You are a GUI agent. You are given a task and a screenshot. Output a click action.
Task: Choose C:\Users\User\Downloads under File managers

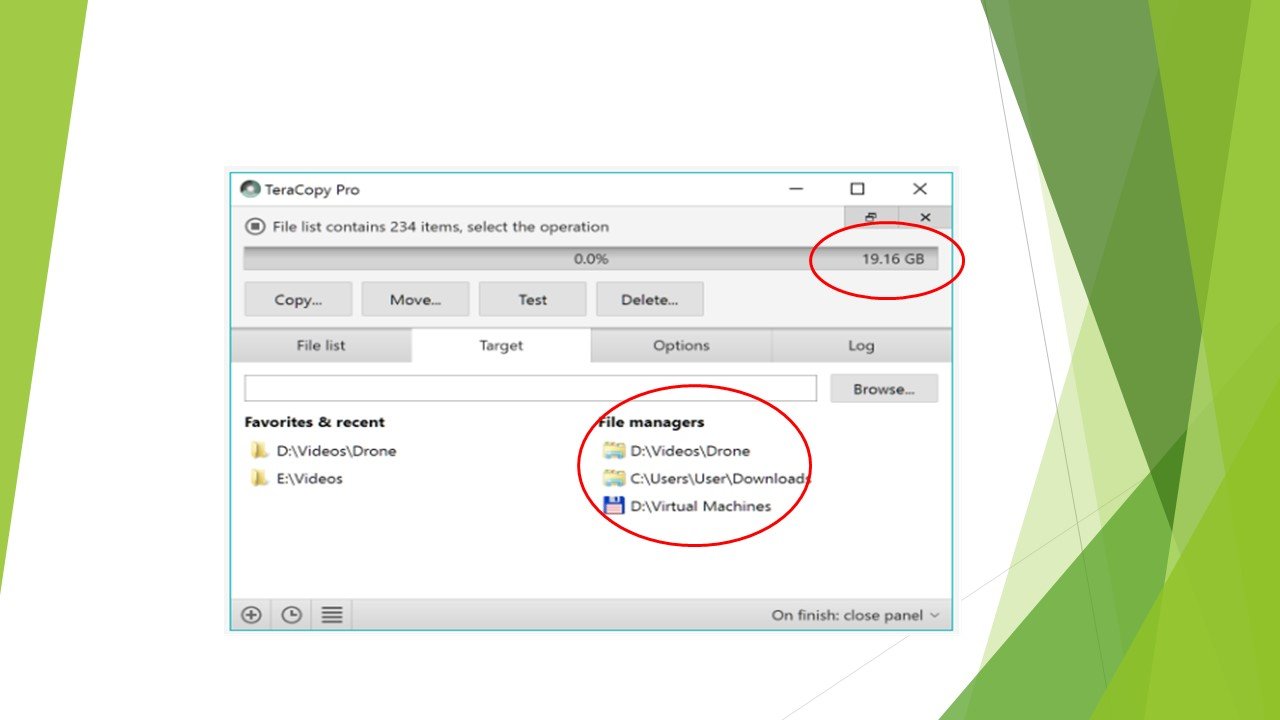click(720, 479)
